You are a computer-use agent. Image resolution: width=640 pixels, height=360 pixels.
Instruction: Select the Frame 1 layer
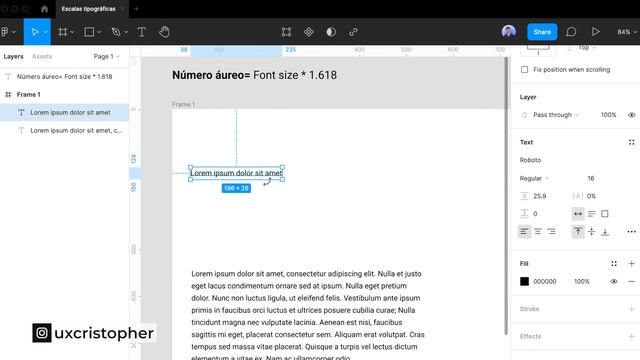pyautogui.click(x=64, y=94)
